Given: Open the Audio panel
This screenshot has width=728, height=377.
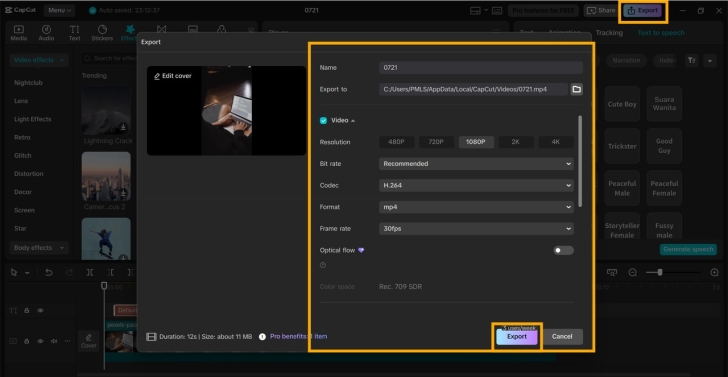Looking at the screenshot, I should [x=46, y=33].
